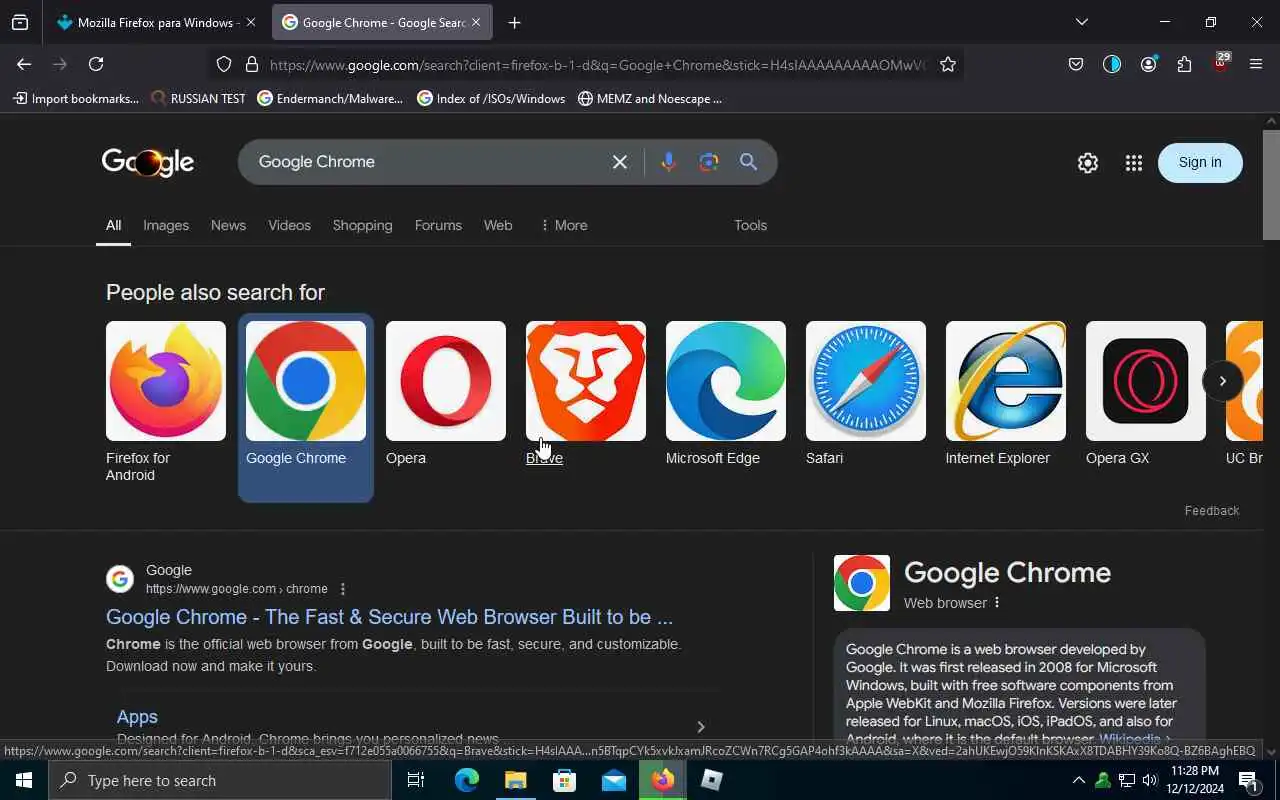Click the Sign in button
This screenshot has height=800, width=1280.
click(x=1200, y=162)
